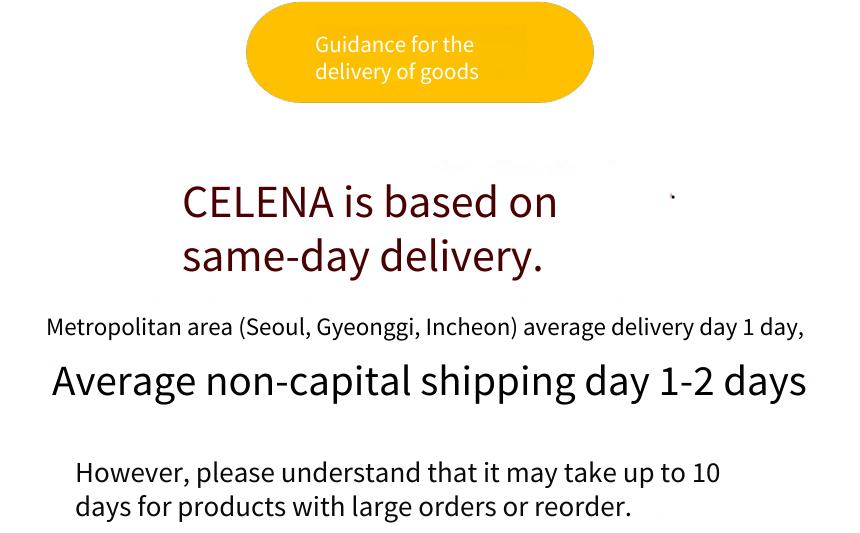Click the "However, please understand" sentence line
This screenshot has width=860, height=533.
click(398, 473)
